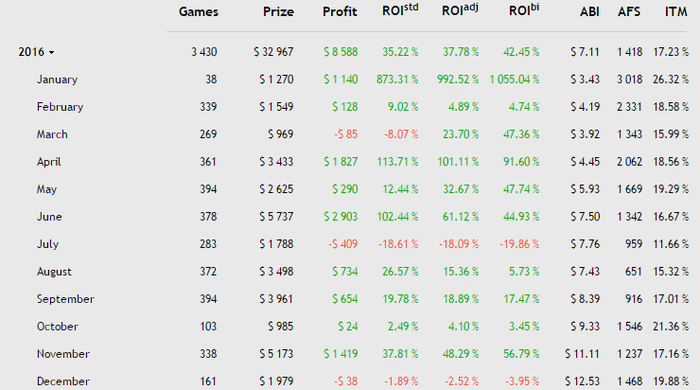Select the February row label

point(60,107)
